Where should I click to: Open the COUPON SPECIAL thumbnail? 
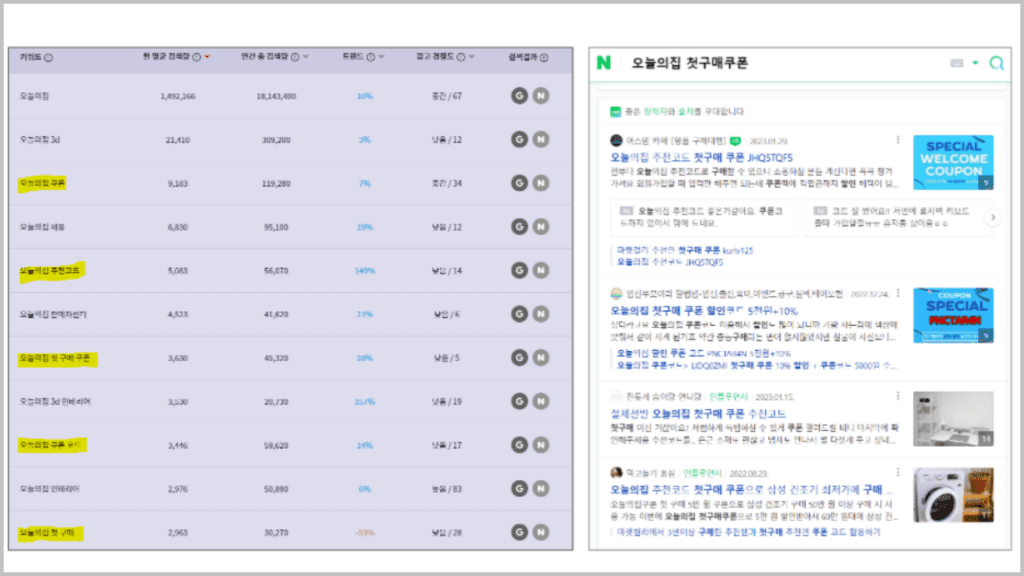(953, 315)
